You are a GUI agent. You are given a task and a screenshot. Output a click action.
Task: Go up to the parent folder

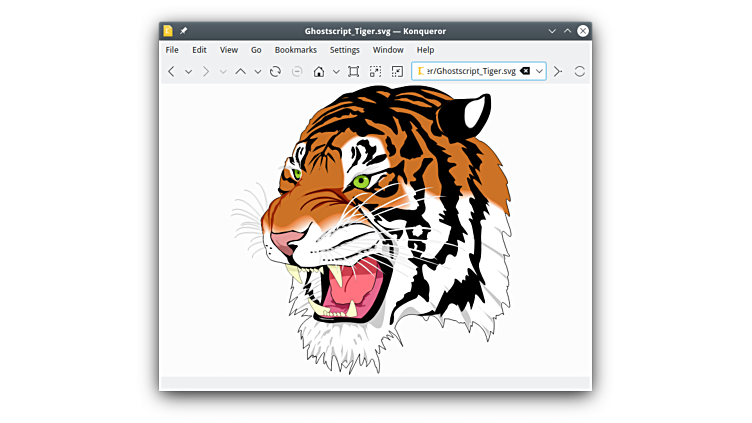(x=240, y=72)
